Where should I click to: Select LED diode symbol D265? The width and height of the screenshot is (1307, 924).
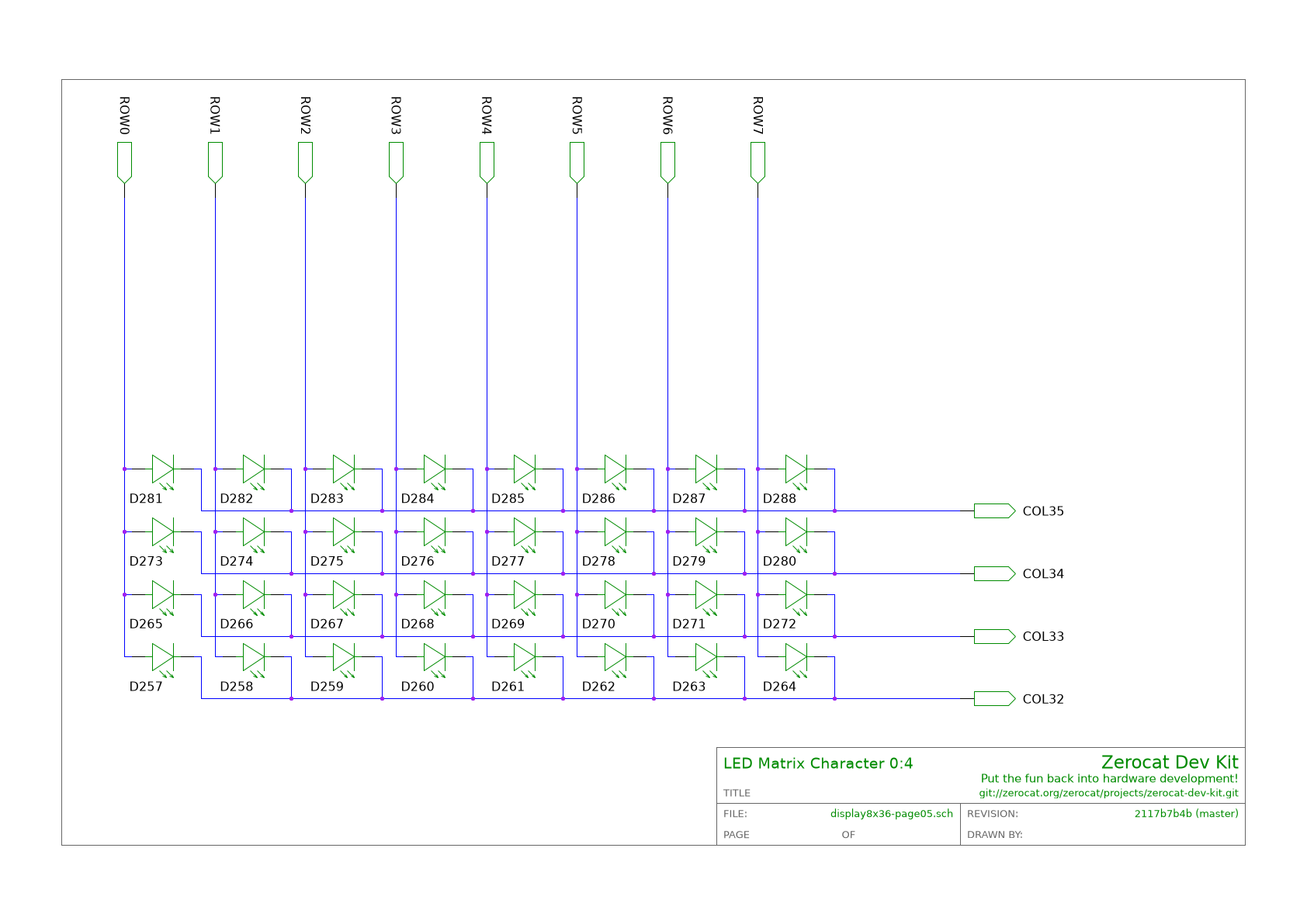(x=163, y=596)
